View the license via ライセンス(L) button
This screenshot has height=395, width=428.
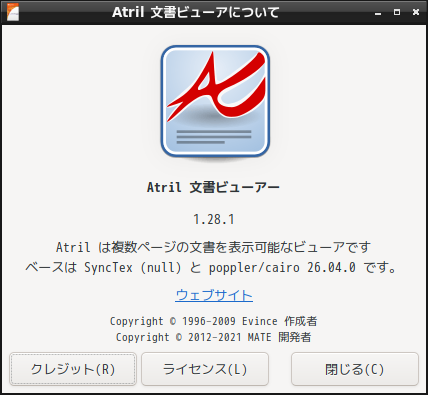(x=205, y=369)
